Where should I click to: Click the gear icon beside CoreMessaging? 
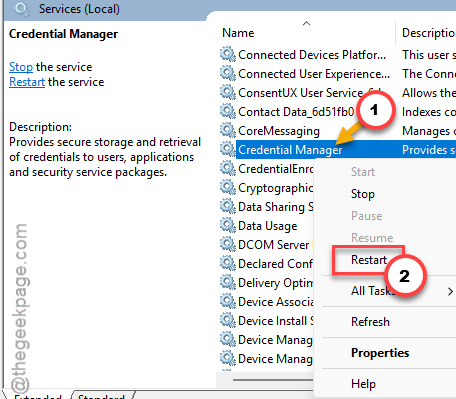(228, 130)
